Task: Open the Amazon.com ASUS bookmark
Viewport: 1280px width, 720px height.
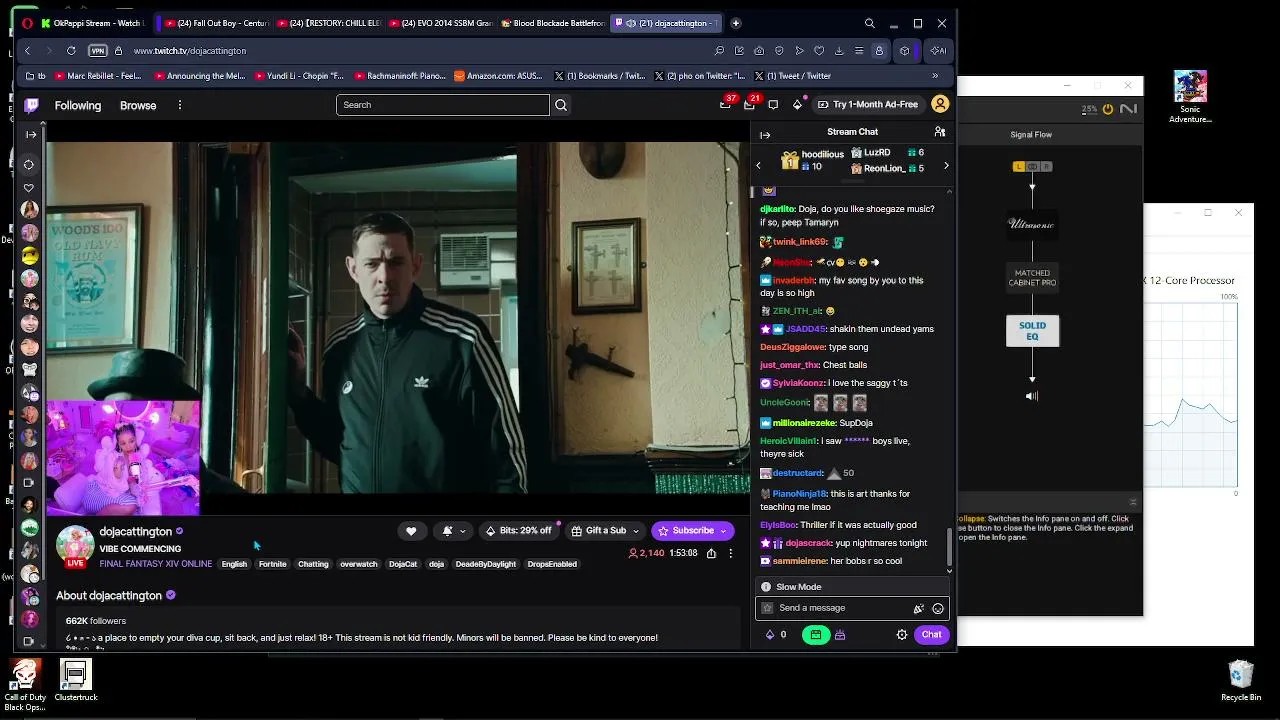Action: (x=498, y=76)
